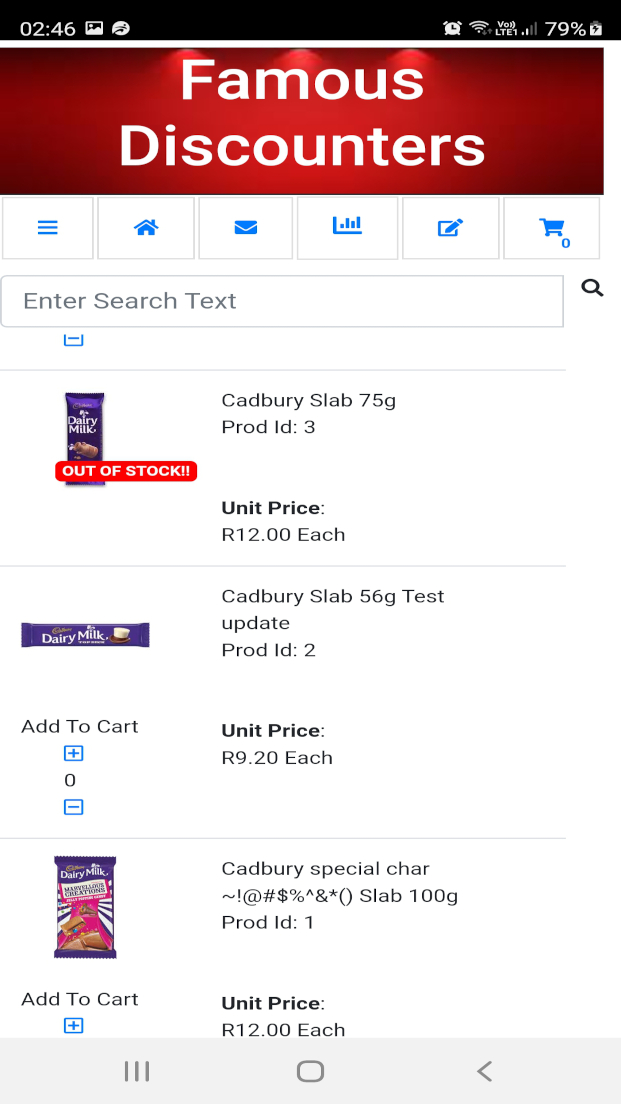Click the edit pencil icon
The height and width of the screenshot is (1104, 621).
[x=450, y=228]
